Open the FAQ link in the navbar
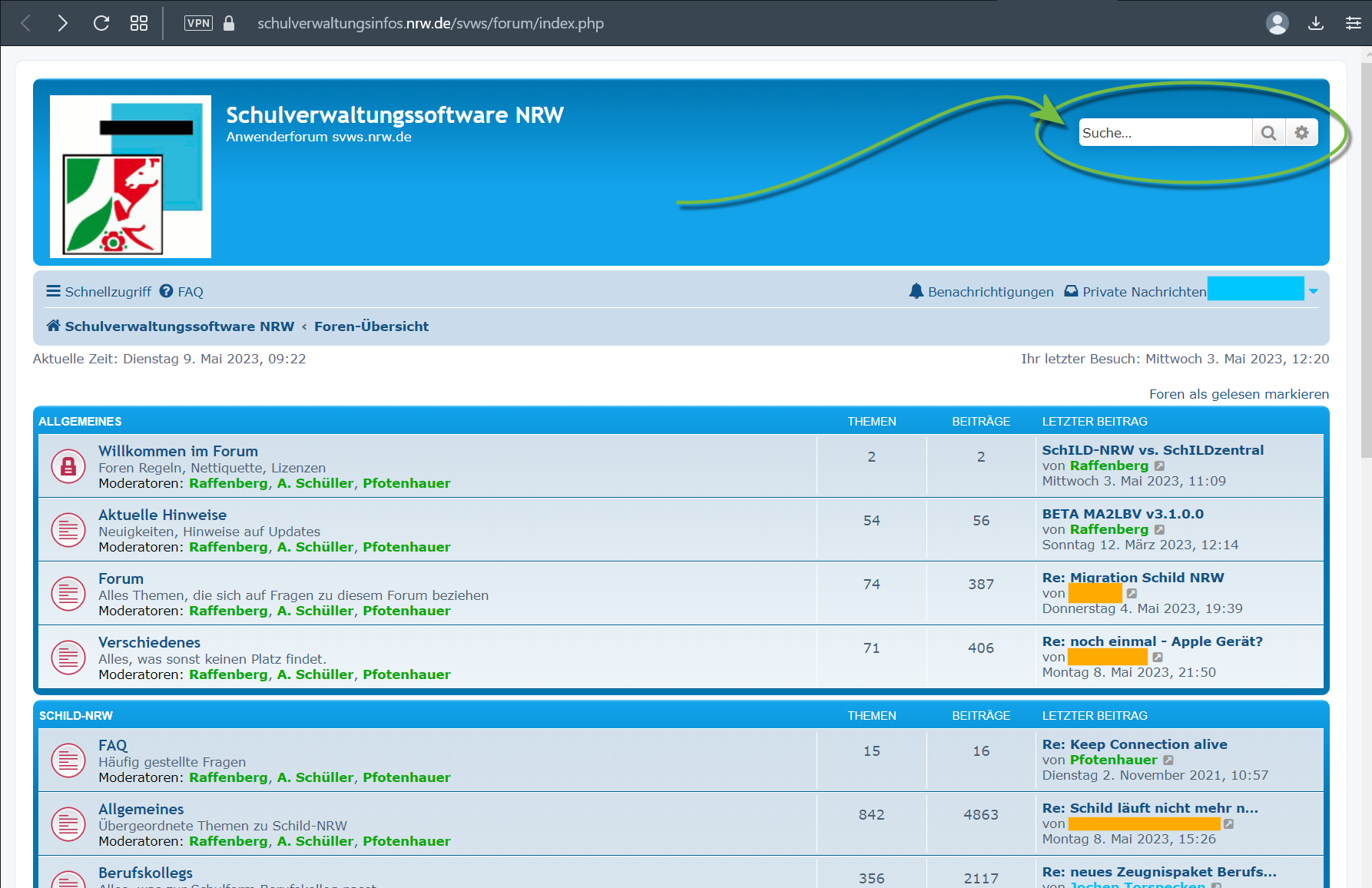The image size is (1372, 888). click(x=181, y=292)
